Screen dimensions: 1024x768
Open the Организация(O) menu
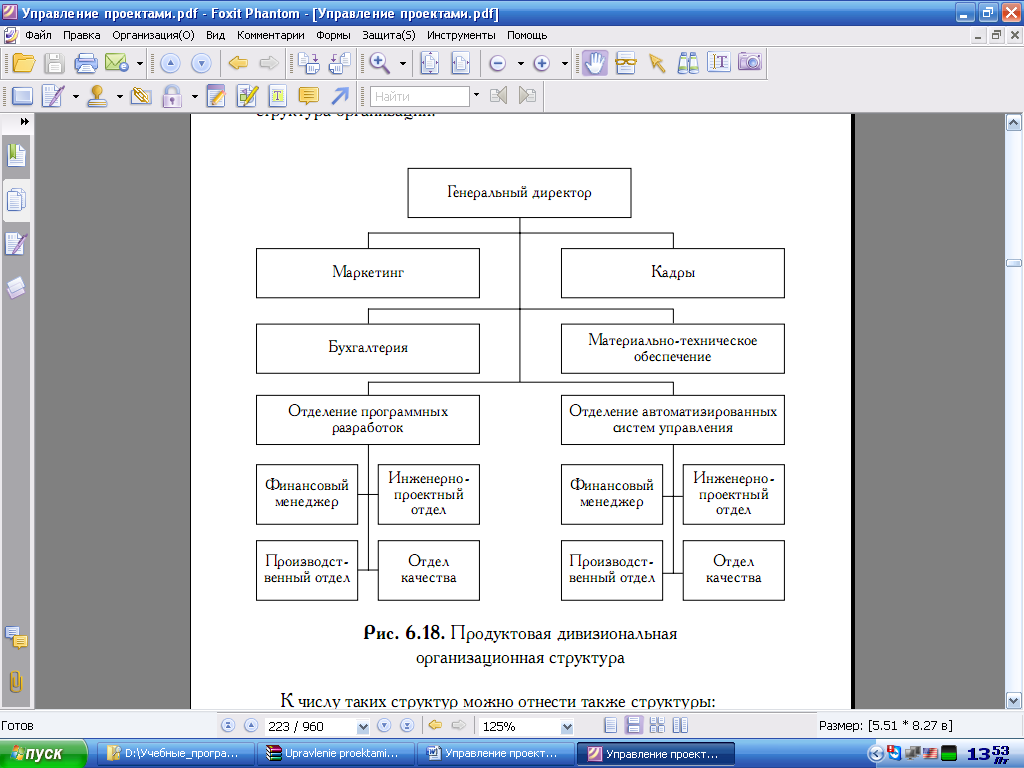(153, 35)
